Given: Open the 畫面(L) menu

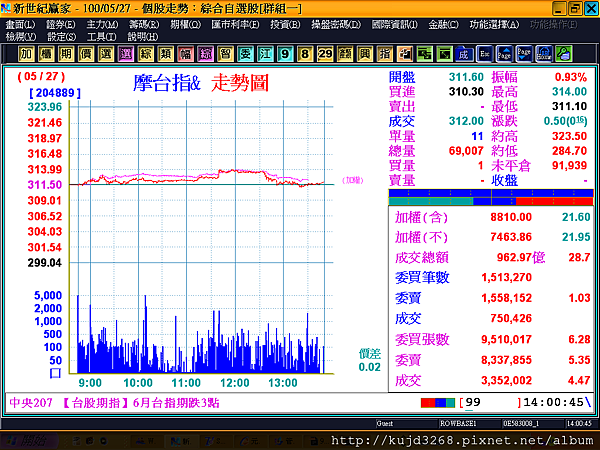Looking at the screenshot, I should [20, 25].
